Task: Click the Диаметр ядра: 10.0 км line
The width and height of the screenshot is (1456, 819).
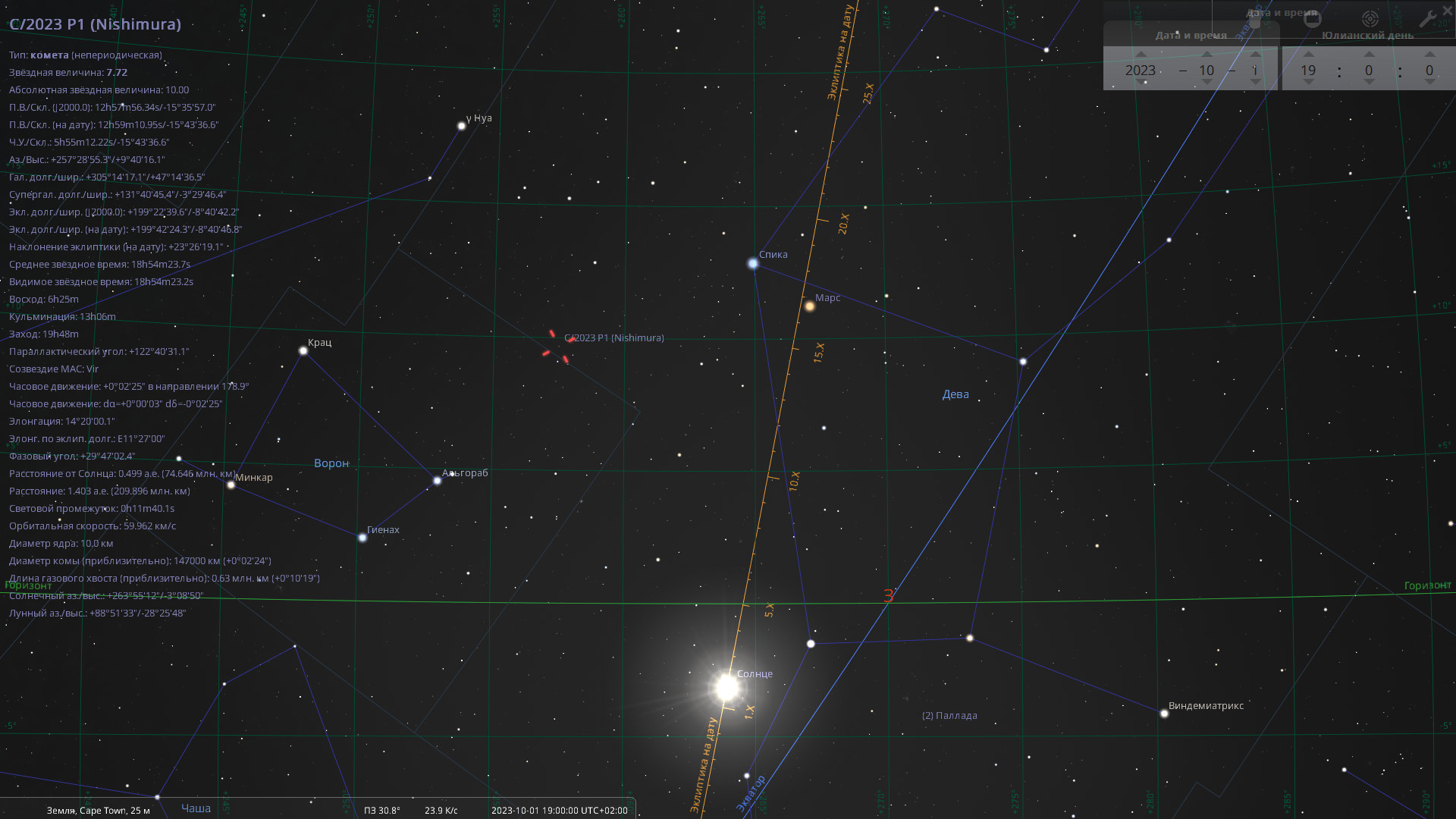Action: click(x=61, y=544)
